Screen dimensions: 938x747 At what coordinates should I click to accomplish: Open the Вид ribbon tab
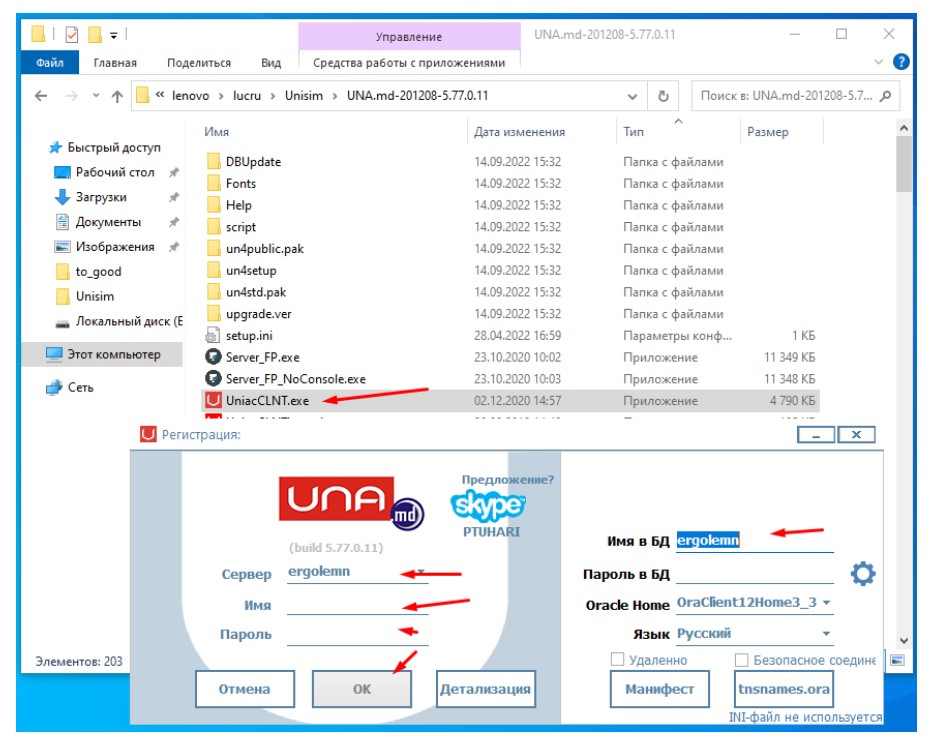[271, 62]
